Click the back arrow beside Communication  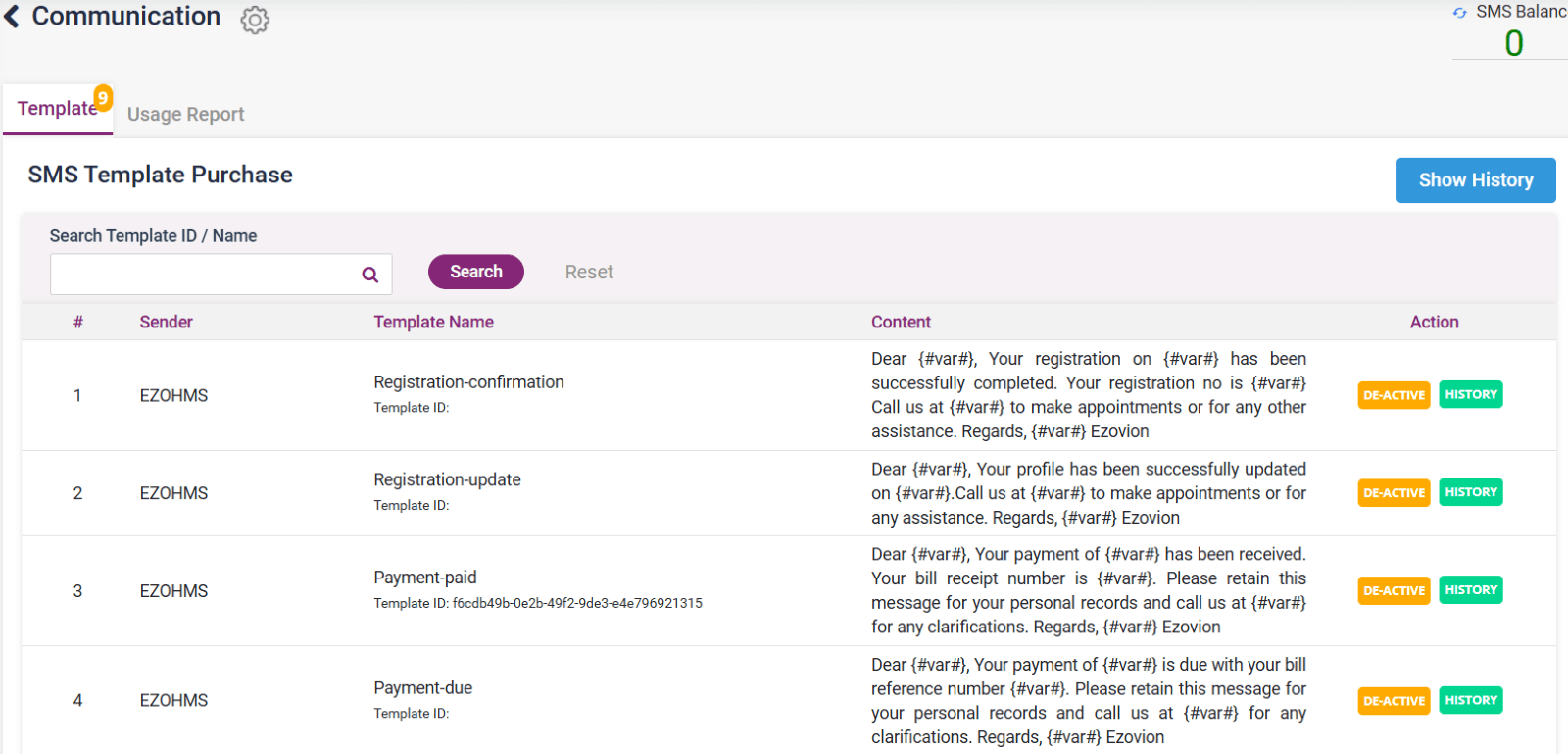[12, 17]
